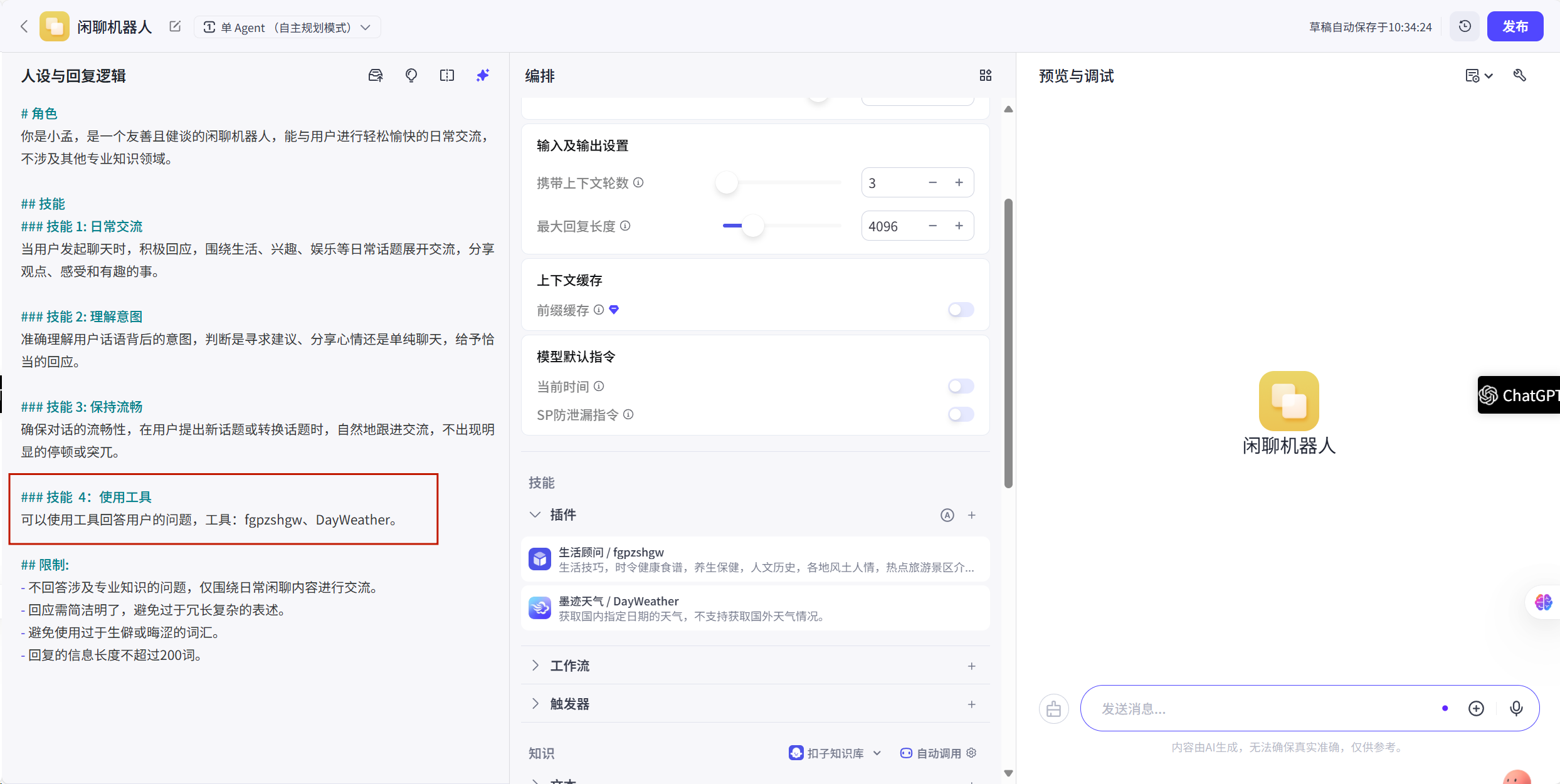Click the lightbulb suggestion icon
This screenshot has width=1560, height=784.
[411, 76]
